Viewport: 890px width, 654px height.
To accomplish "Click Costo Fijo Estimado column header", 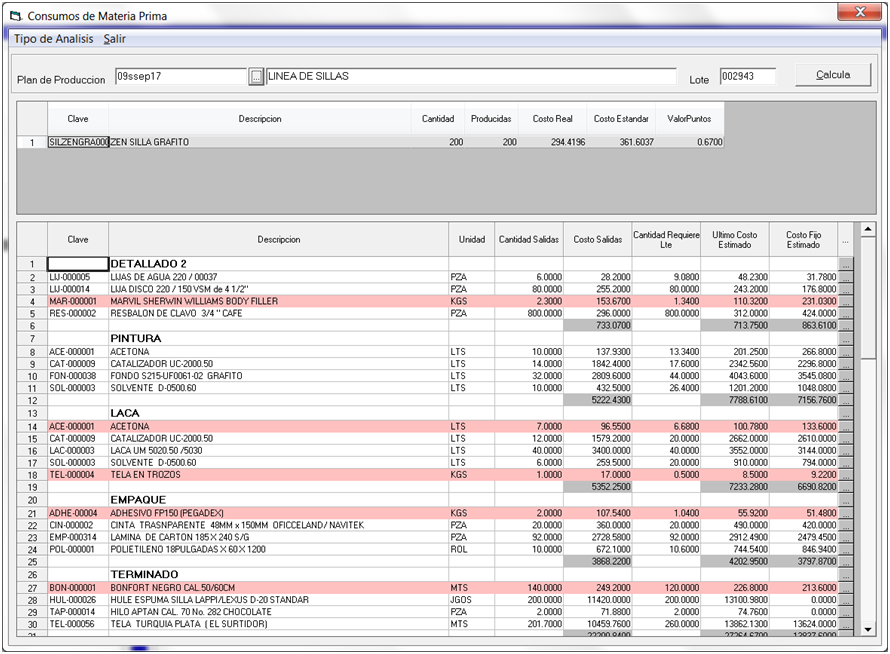I will pyautogui.click(x=803, y=240).
